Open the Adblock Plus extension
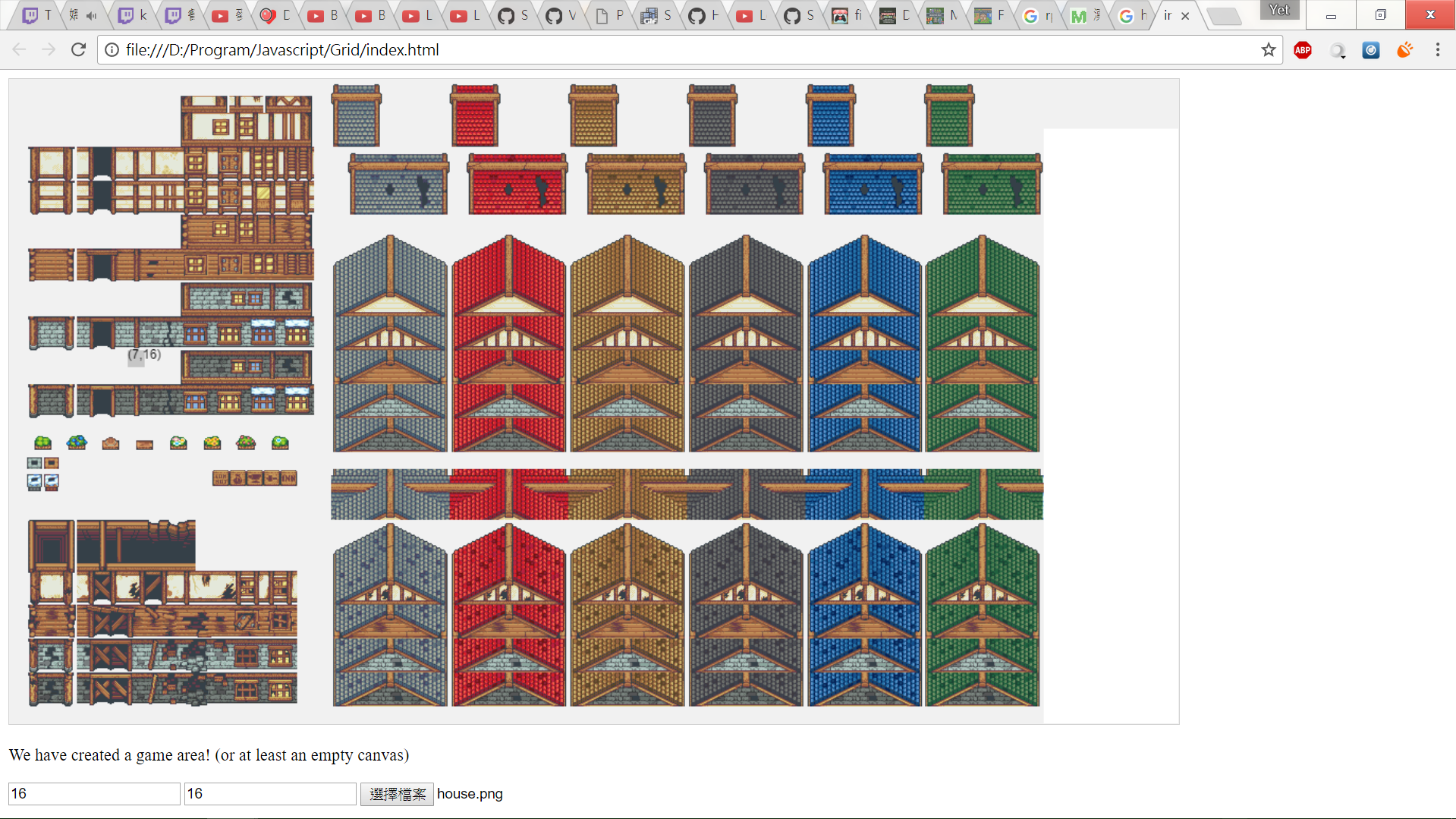This screenshot has width=1456, height=819. pyautogui.click(x=1303, y=50)
